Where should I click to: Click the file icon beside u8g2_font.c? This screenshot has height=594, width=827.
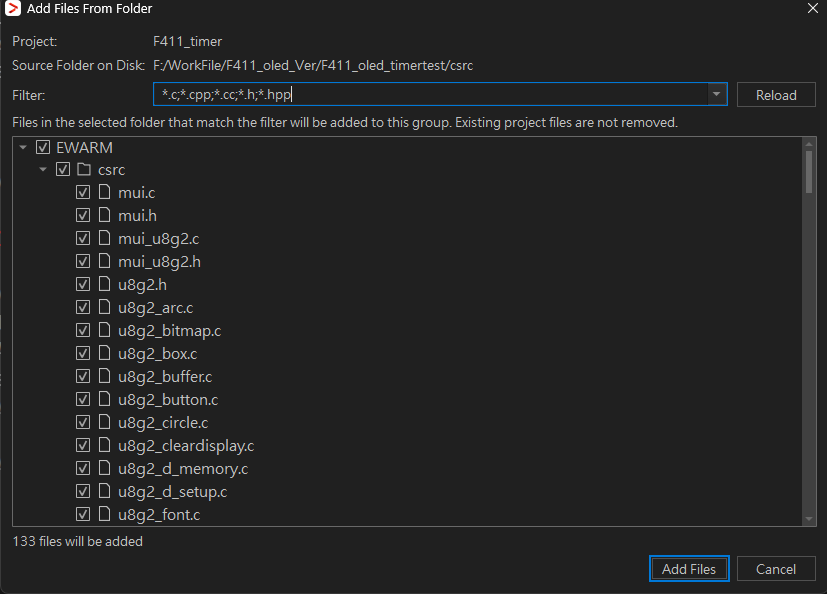(x=104, y=514)
